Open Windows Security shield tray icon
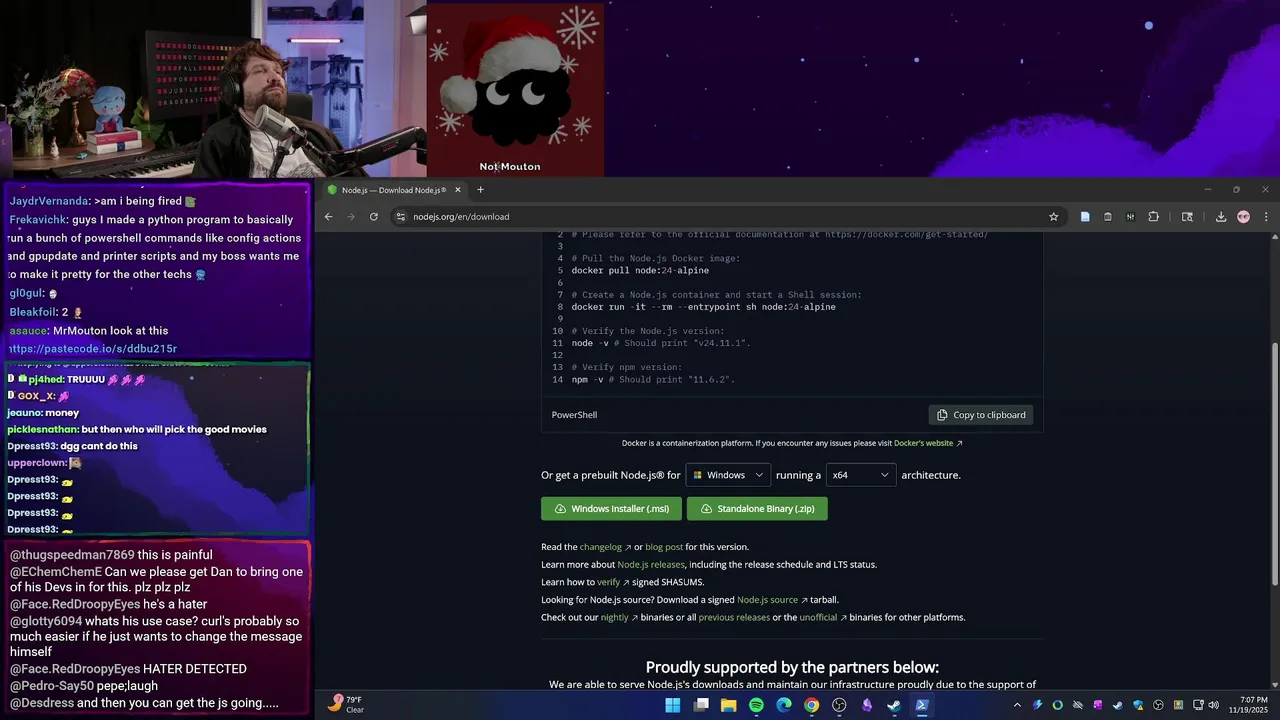This screenshot has height=720, width=1280. (1138, 705)
